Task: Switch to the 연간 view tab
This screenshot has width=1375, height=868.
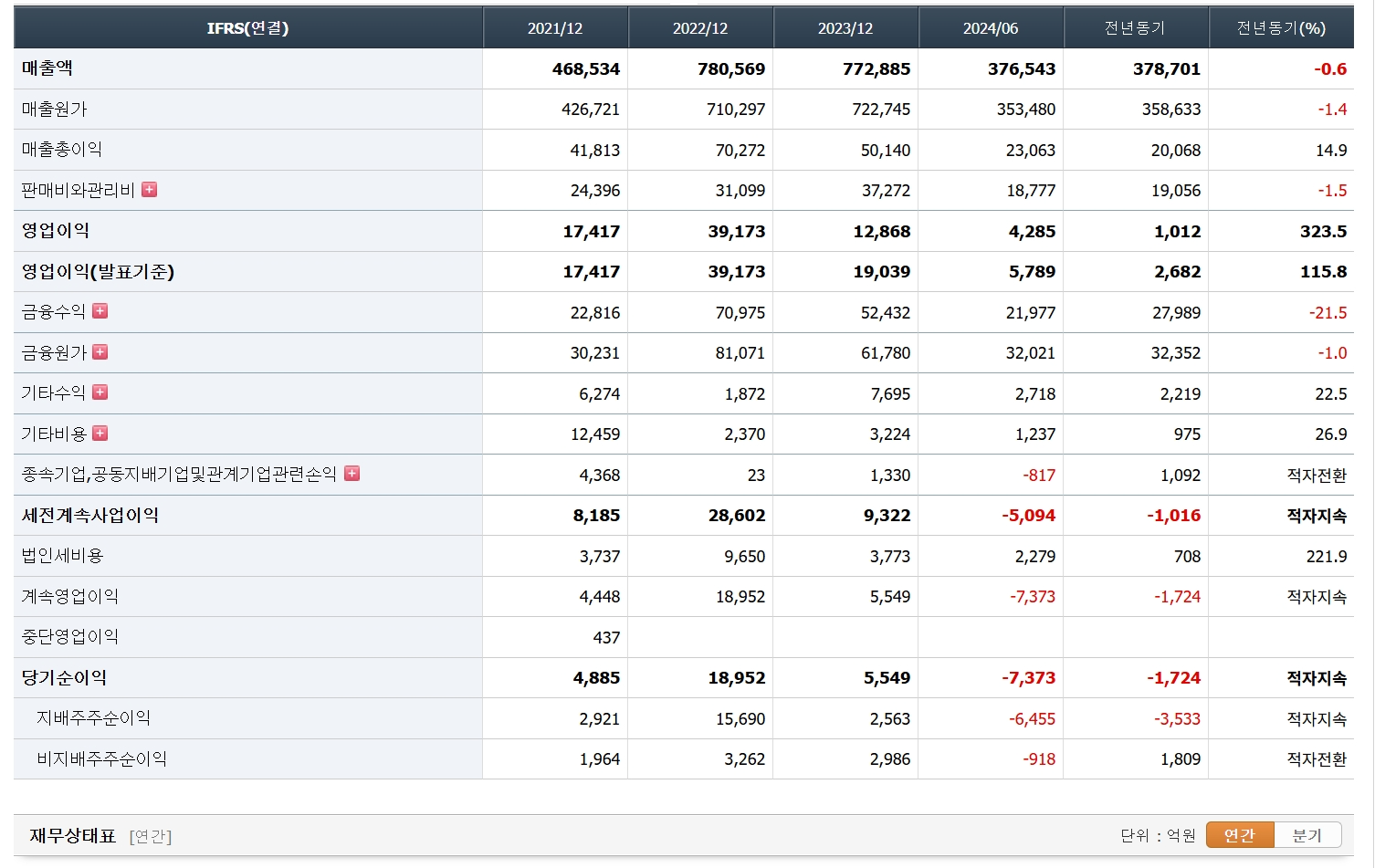Action: point(1240,835)
